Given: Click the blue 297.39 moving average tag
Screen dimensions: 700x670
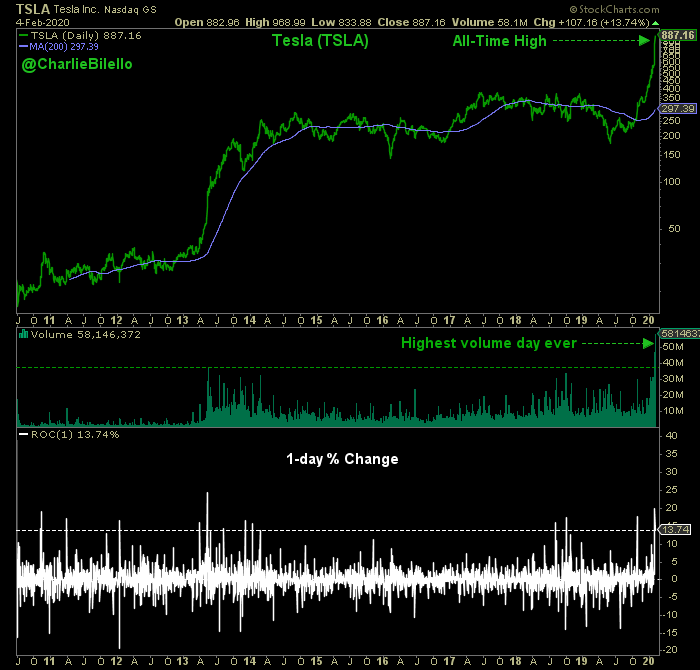Looking at the screenshot, I should click(x=678, y=108).
